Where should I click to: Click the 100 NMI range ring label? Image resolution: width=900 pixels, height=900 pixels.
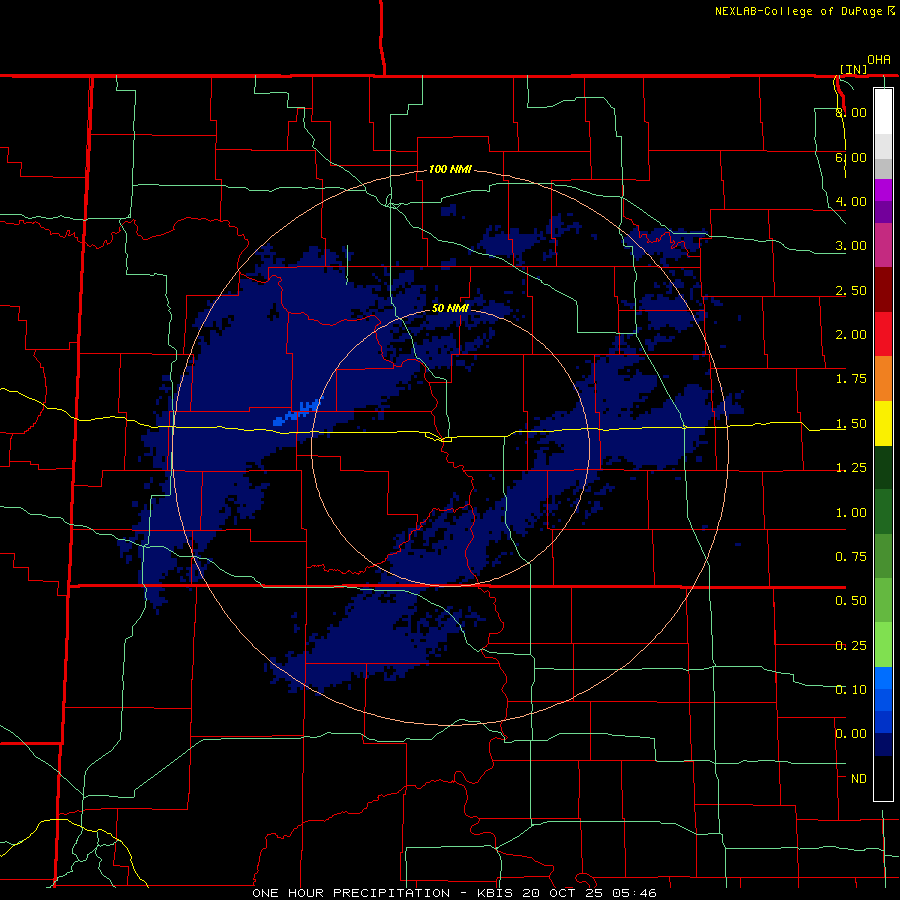(450, 169)
